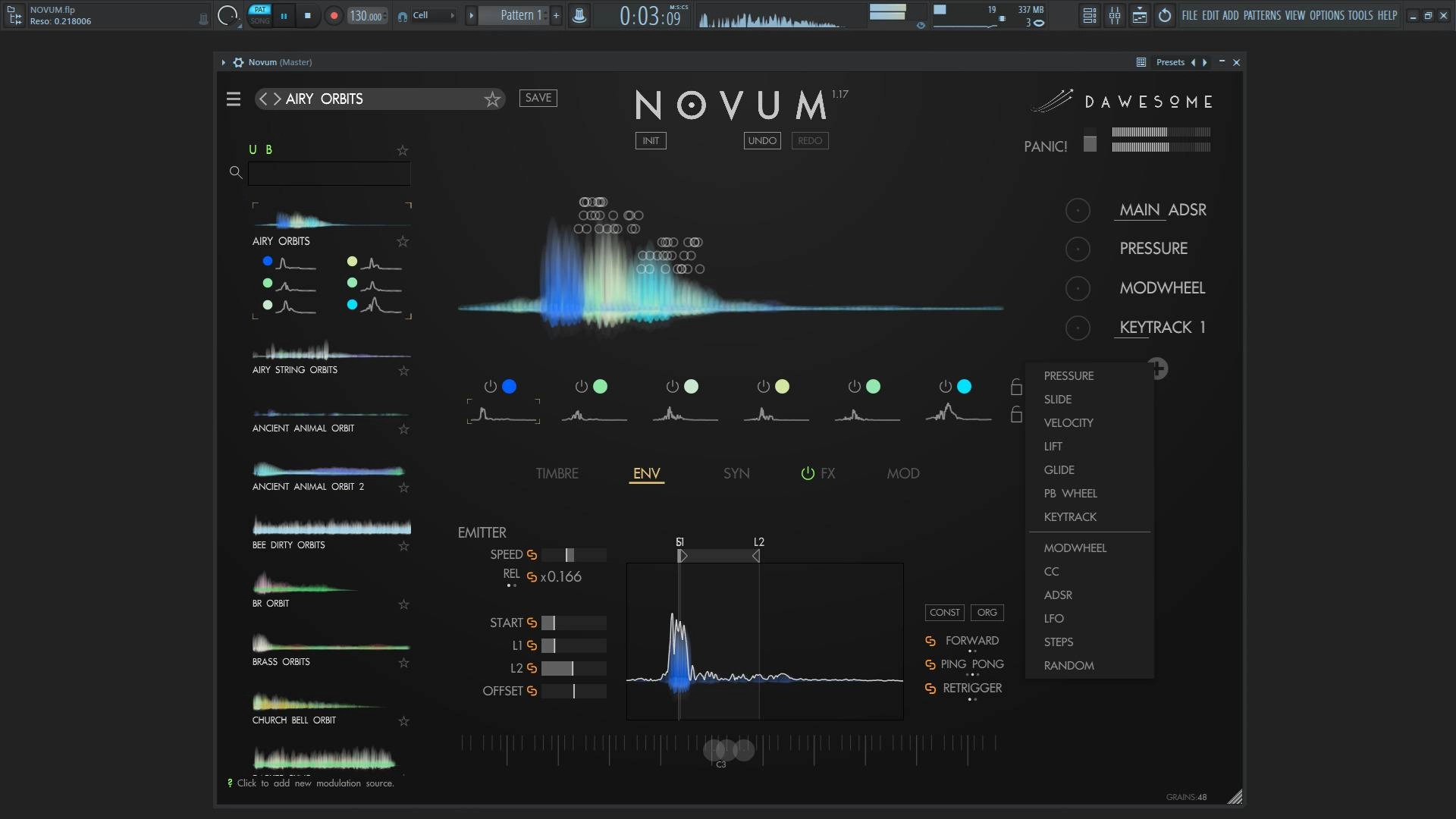1456x819 pixels.
Task: Toggle power for the cyan layer
Action: point(946,387)
